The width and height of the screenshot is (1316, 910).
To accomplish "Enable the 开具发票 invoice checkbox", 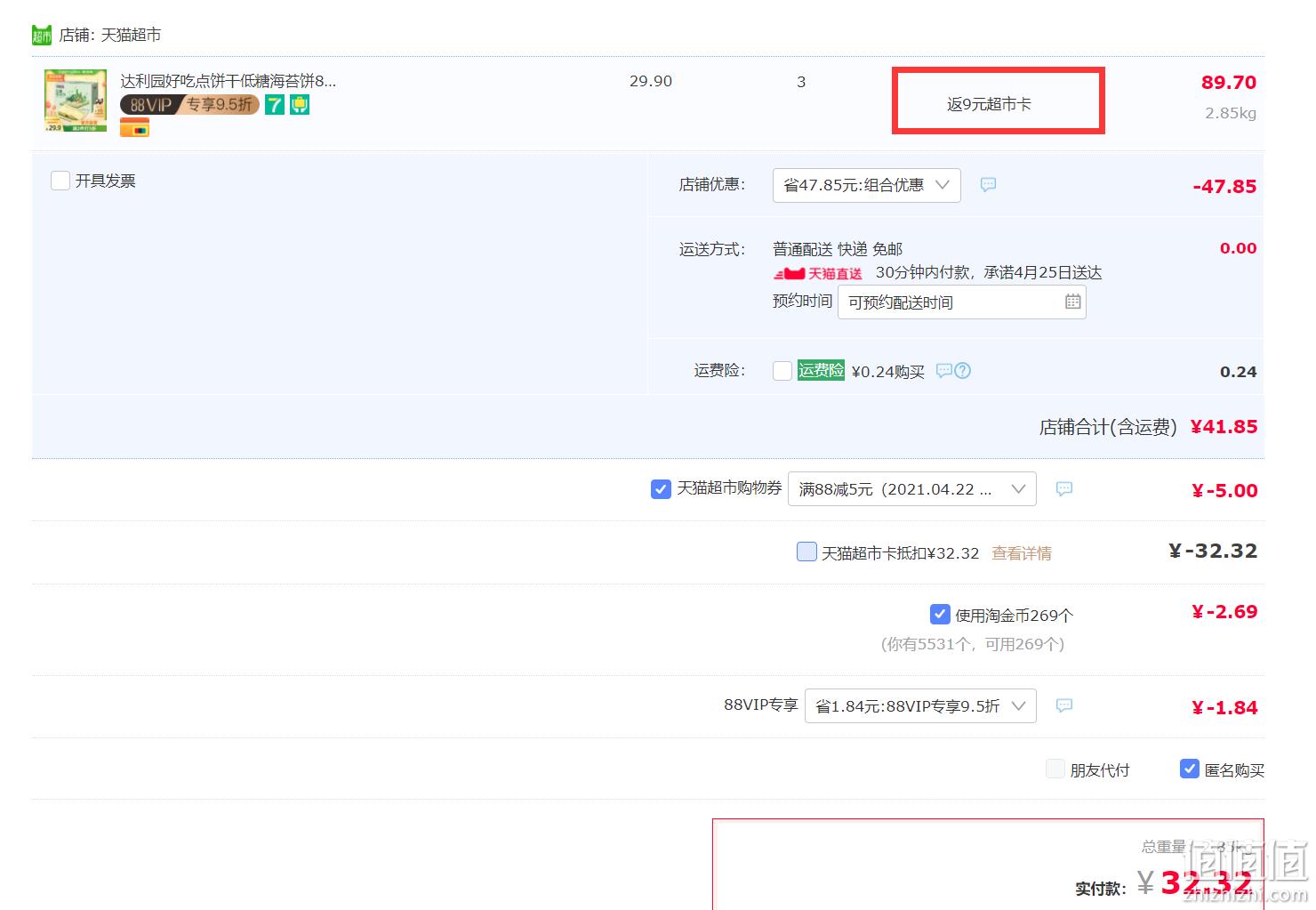I will [60, 181].
